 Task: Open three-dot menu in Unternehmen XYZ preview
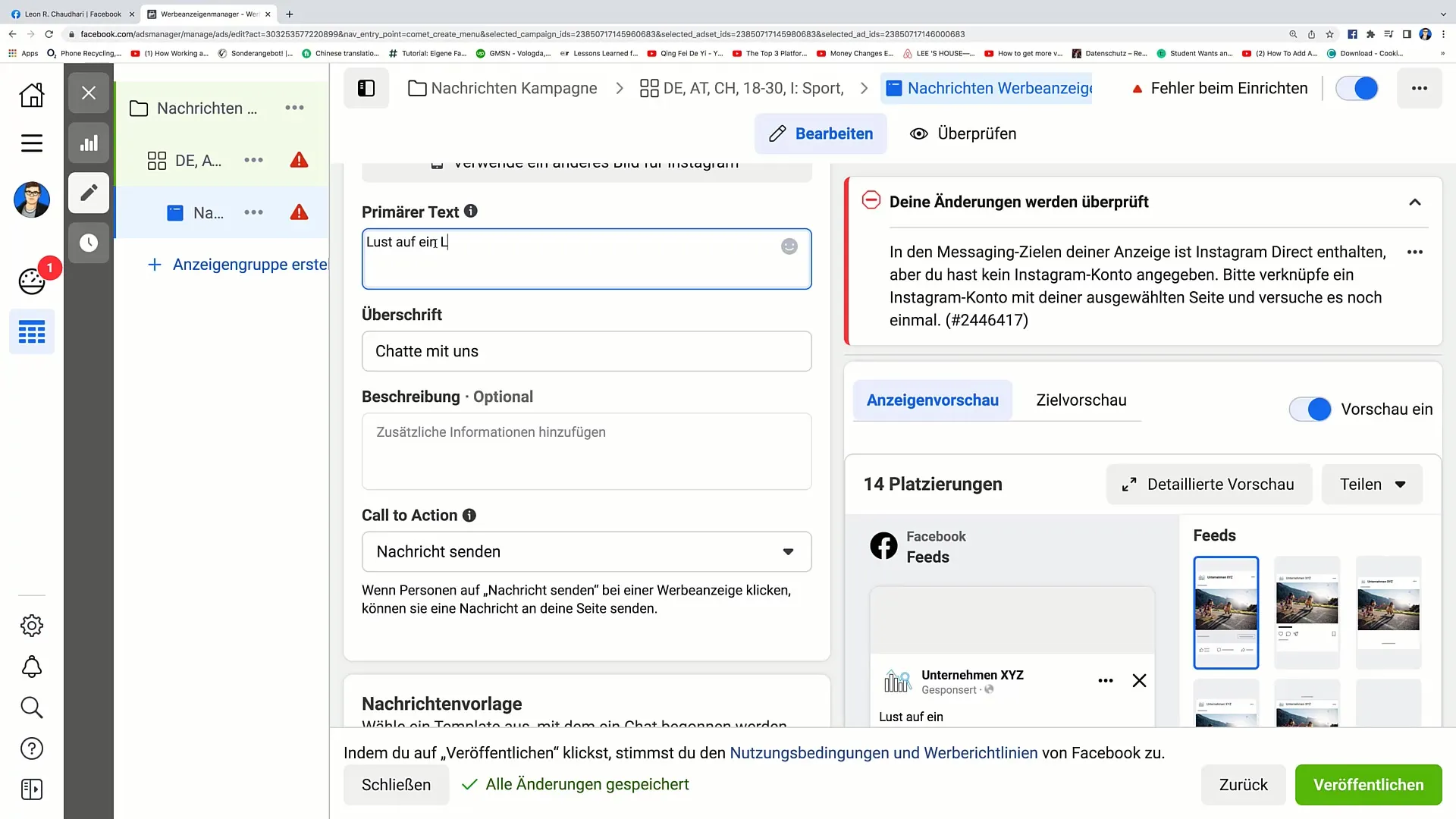(x=1106, y=680)
